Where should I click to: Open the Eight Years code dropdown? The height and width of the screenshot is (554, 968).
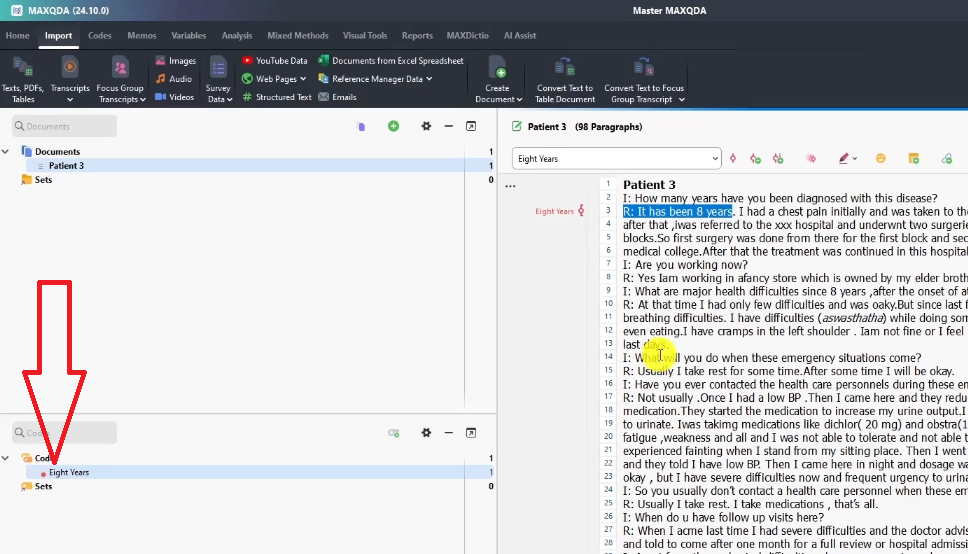click(x=714, y=158)
